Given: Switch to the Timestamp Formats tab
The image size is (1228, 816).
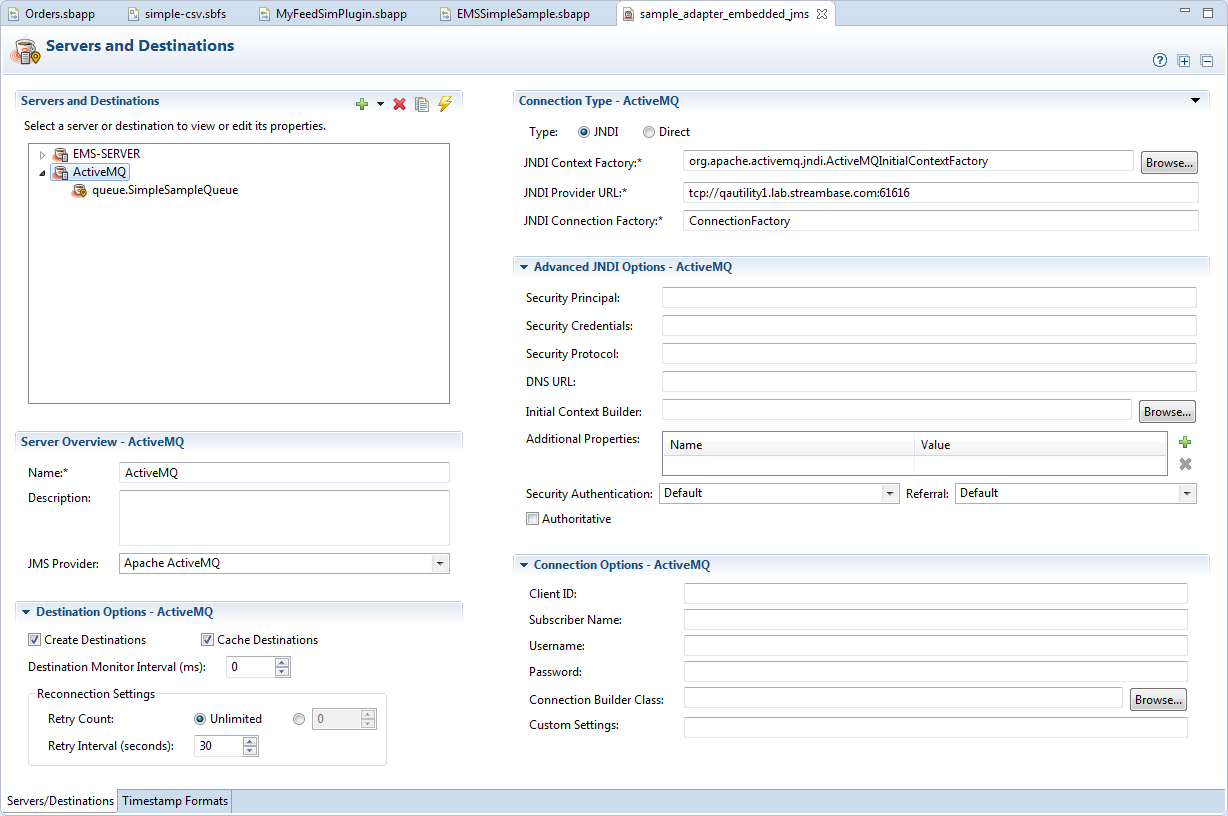Looking at the screenshot, I should 175,801.
